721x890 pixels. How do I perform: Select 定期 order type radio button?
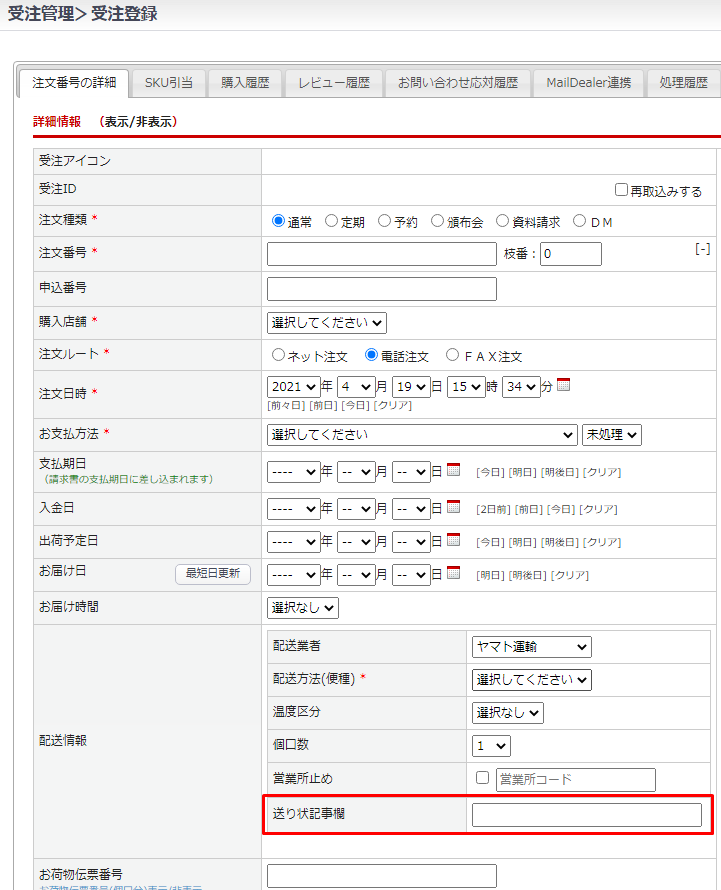coord(331,221)
